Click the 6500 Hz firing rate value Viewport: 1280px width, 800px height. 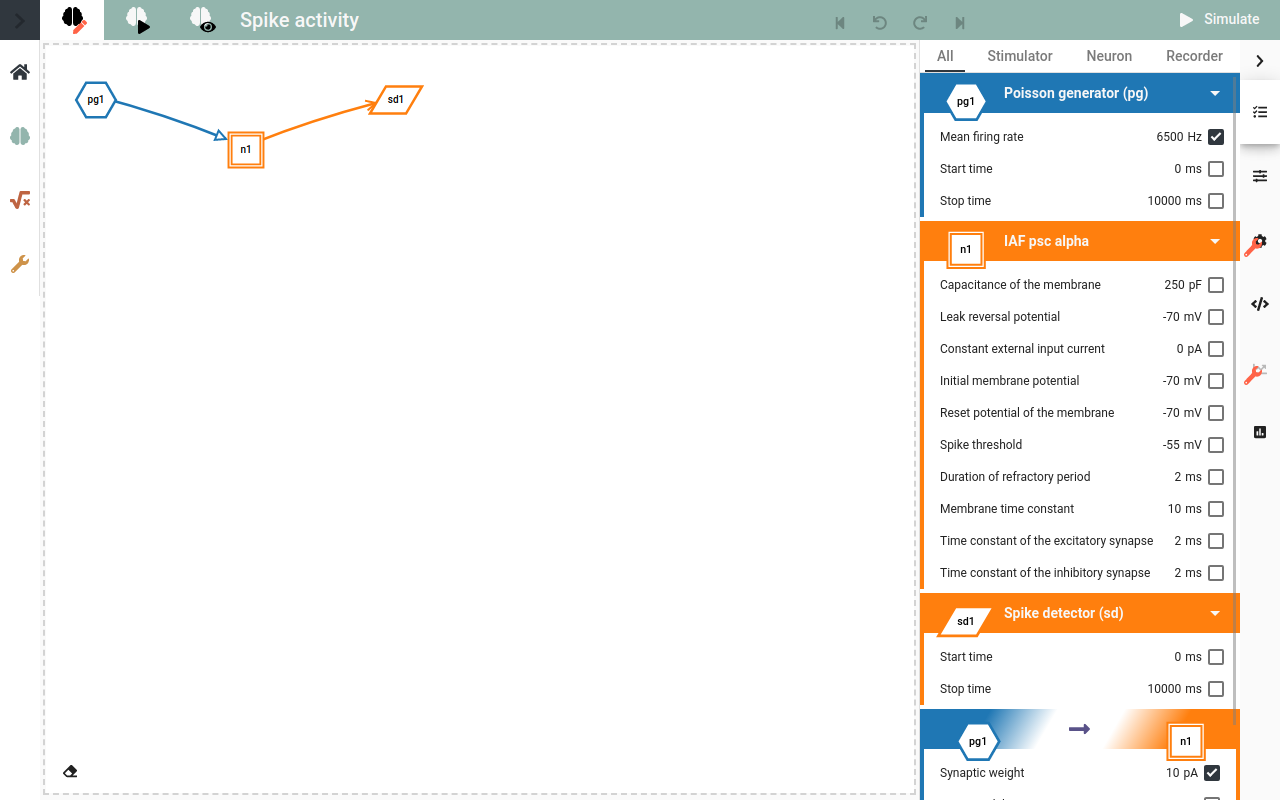pyautogui.click(x=1179, y=137)
